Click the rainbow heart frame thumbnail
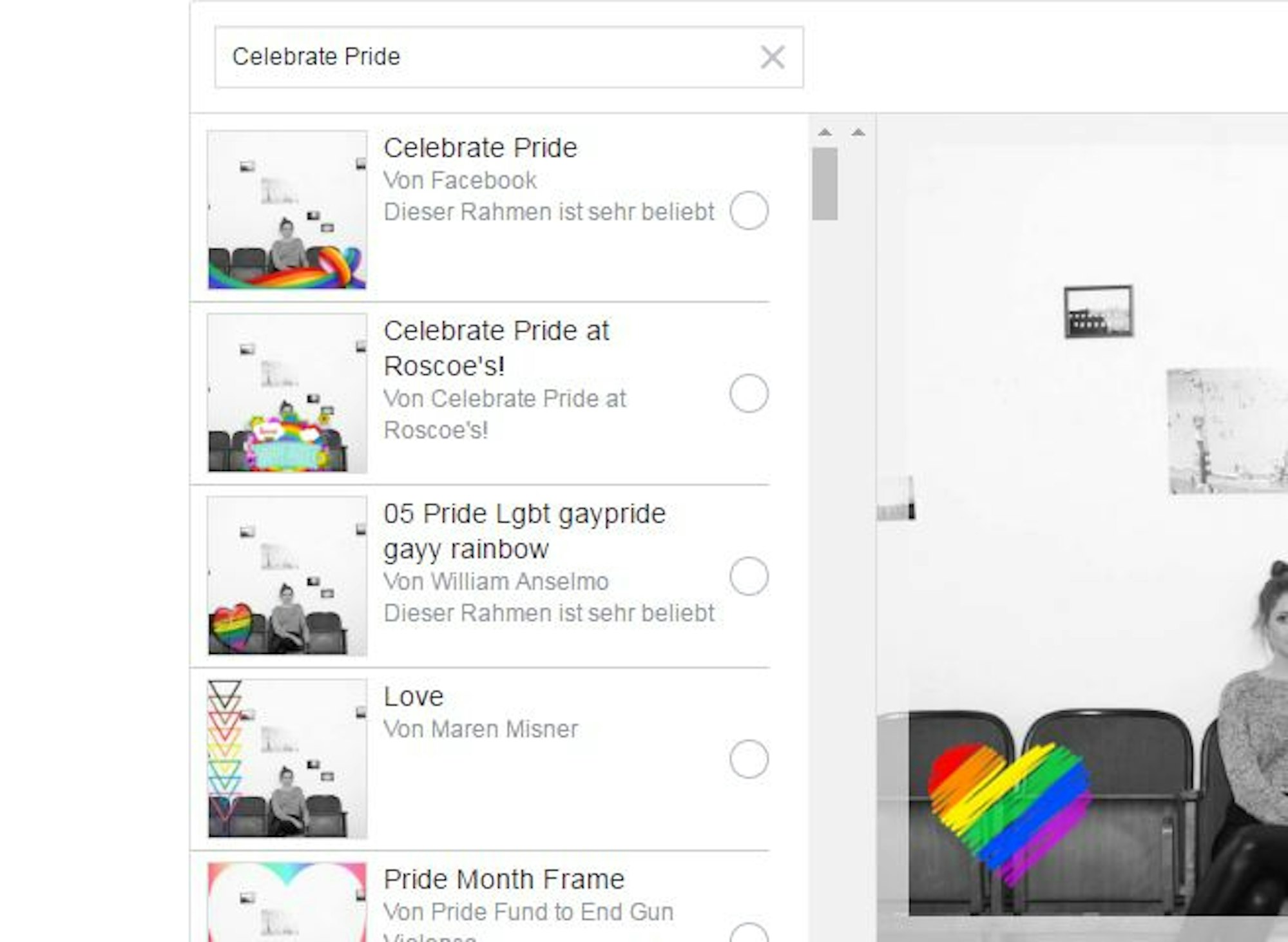This screenshot has width=1288, height=942. [x=287, y=576]
